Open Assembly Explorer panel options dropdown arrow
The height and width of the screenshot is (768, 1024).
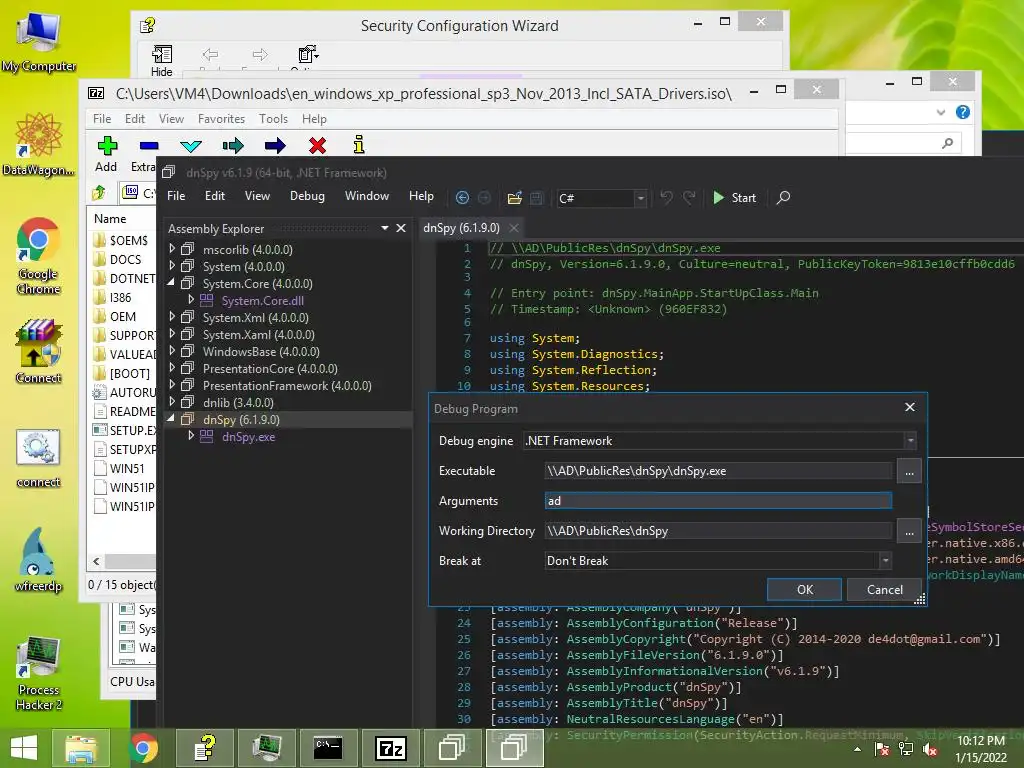[x=385, y=228]
